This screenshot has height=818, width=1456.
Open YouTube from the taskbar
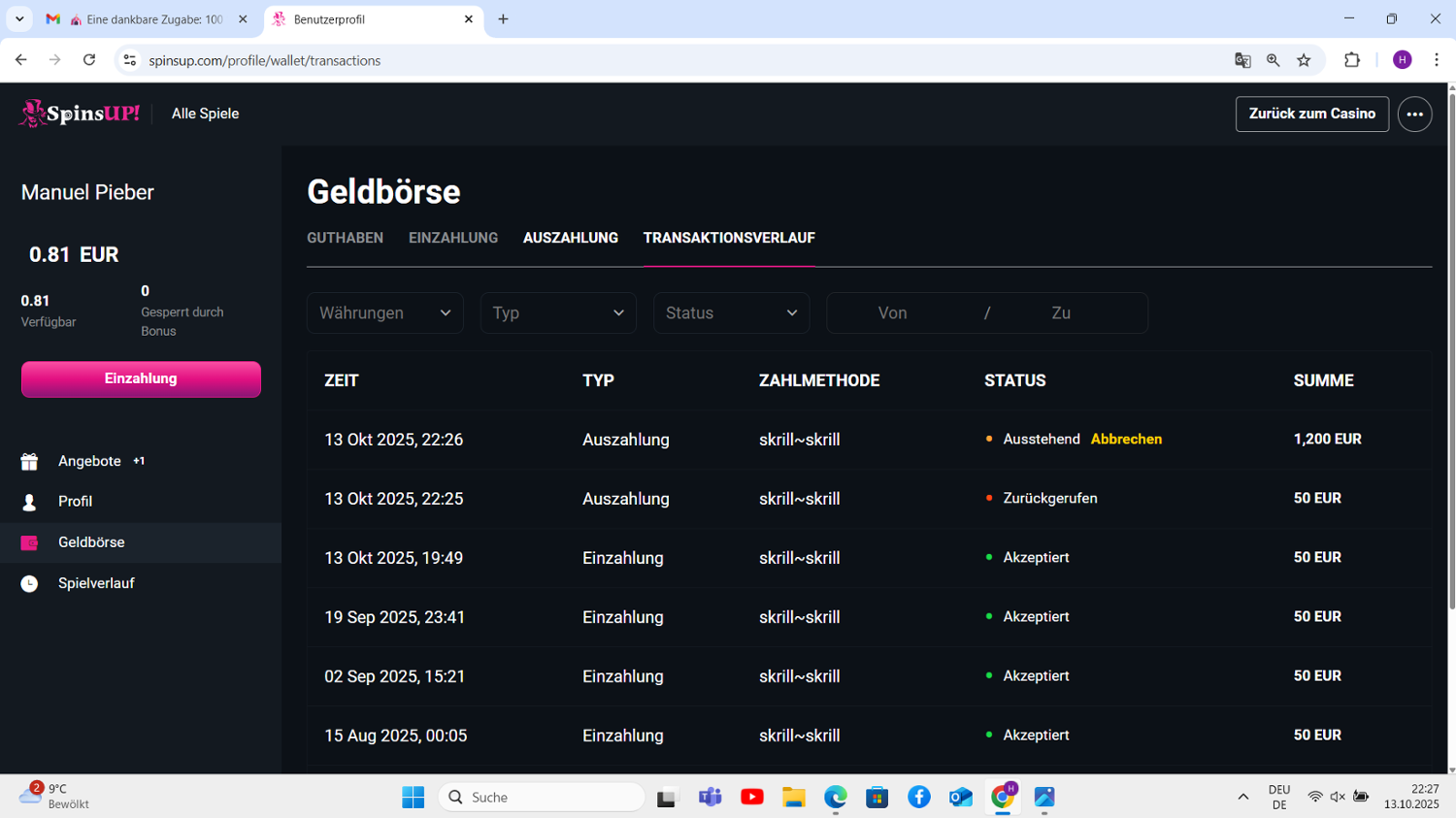tap(751, 797)
